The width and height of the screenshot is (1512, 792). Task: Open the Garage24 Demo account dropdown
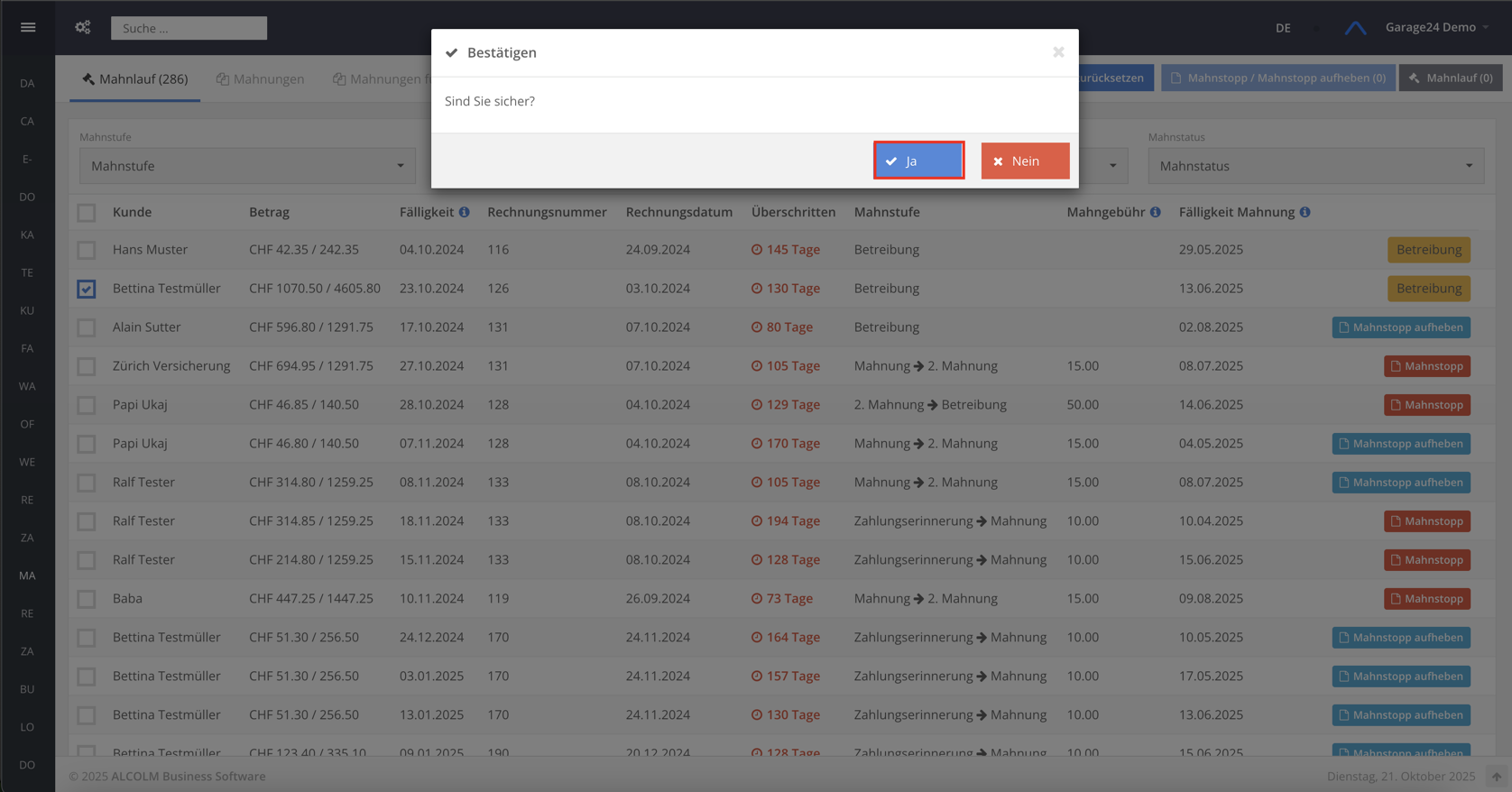pos(1436,27)
